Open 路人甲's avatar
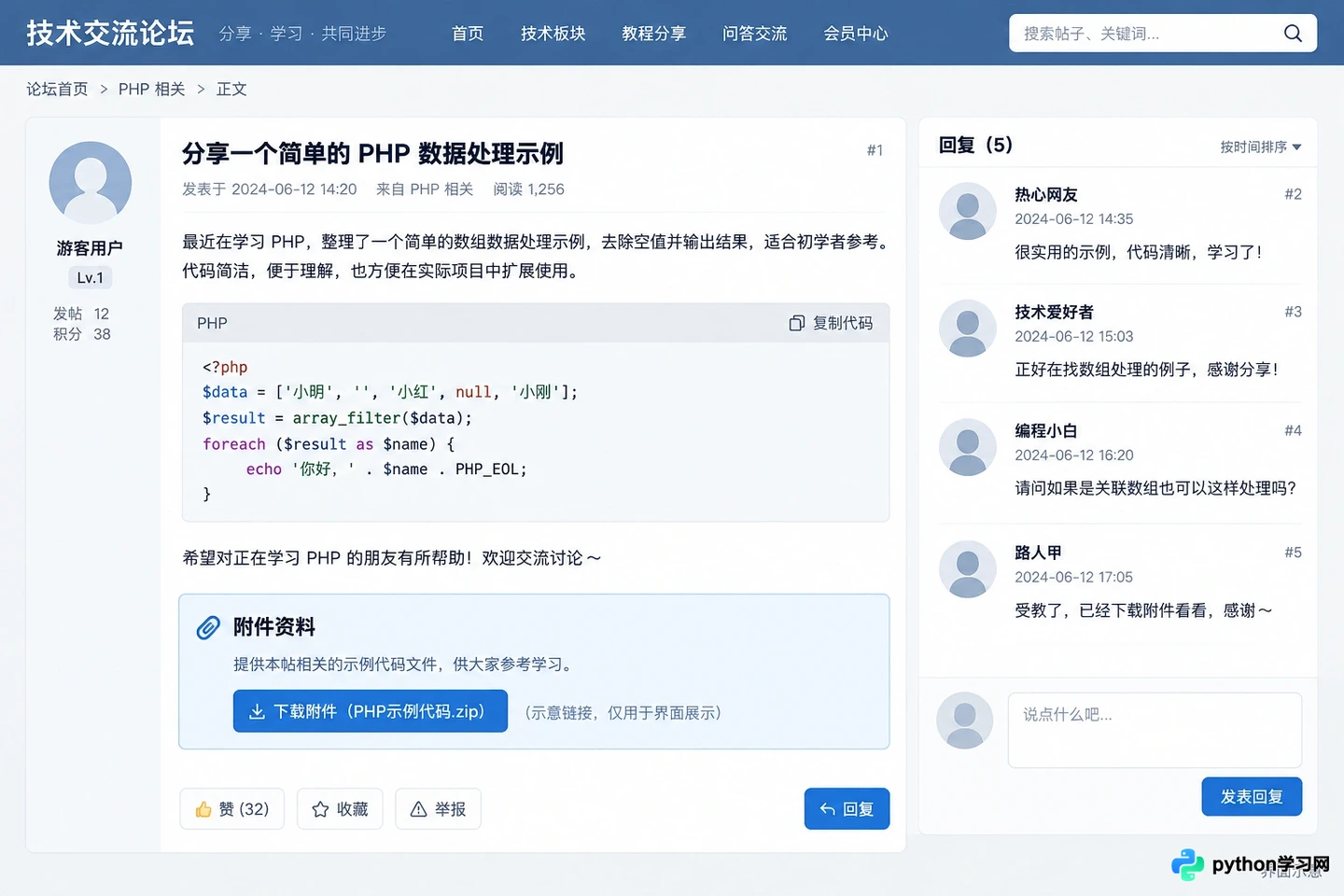Viewport: 1344px width, 896px height. (x=968, y=569)
